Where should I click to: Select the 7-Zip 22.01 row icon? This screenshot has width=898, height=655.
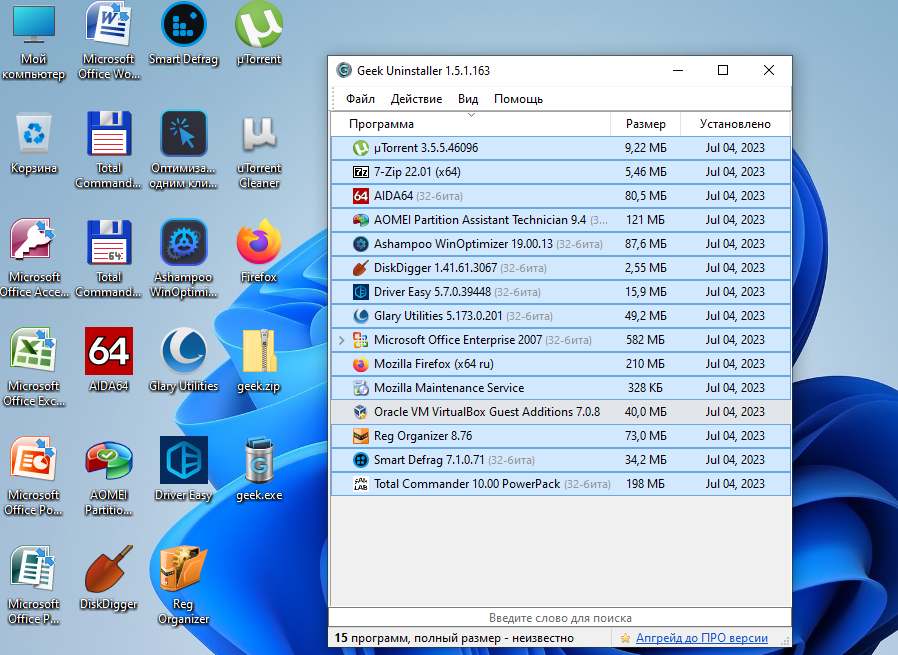pos(361,172)
